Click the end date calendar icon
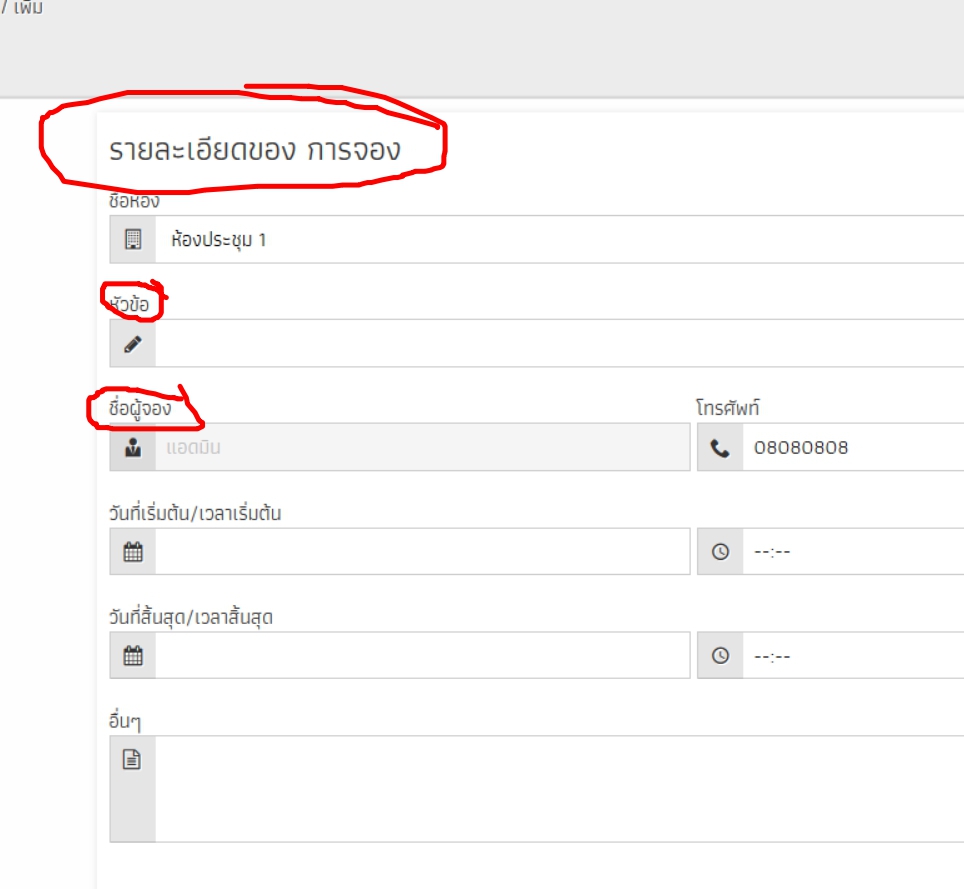This screenshot has height=889, width=964. tap(133, 655)
